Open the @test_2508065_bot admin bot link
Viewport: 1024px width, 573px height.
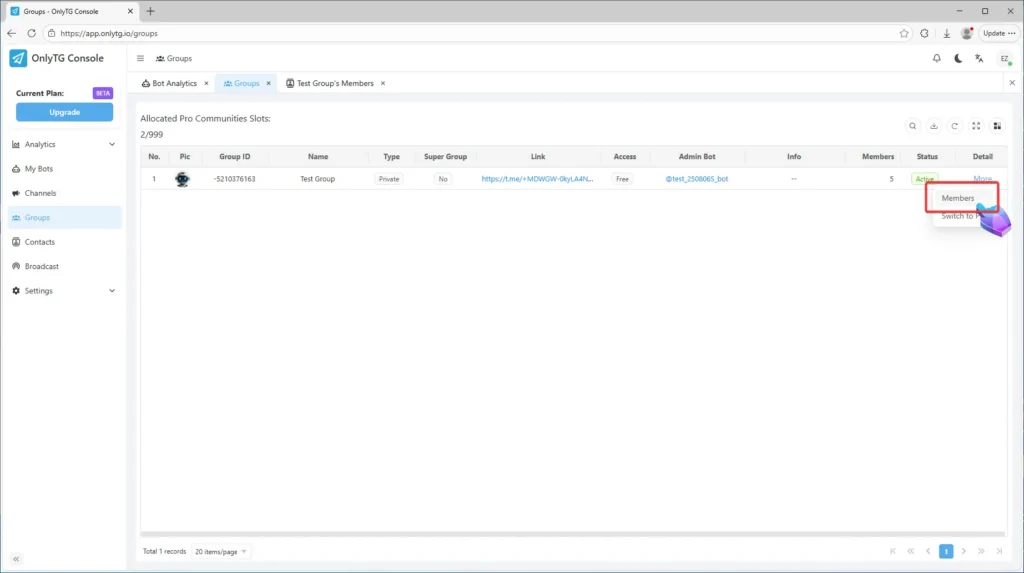tap(696, 179)
